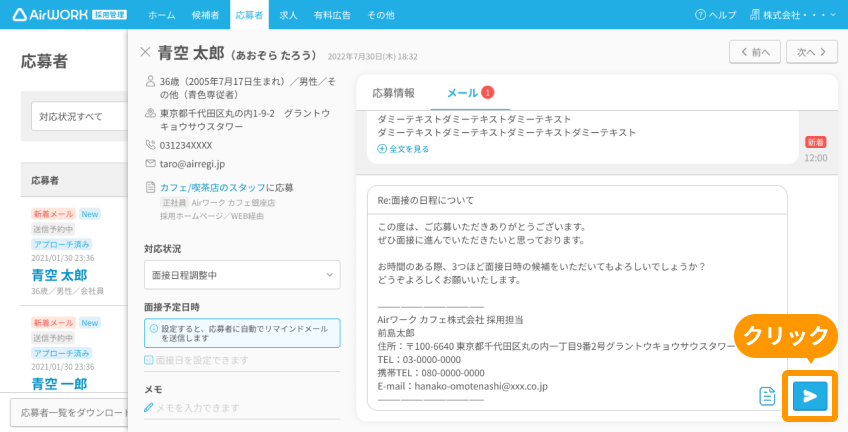848x432 pixels.
Task: Go to the previous applicant with 前へ
Action: [755, 52]
